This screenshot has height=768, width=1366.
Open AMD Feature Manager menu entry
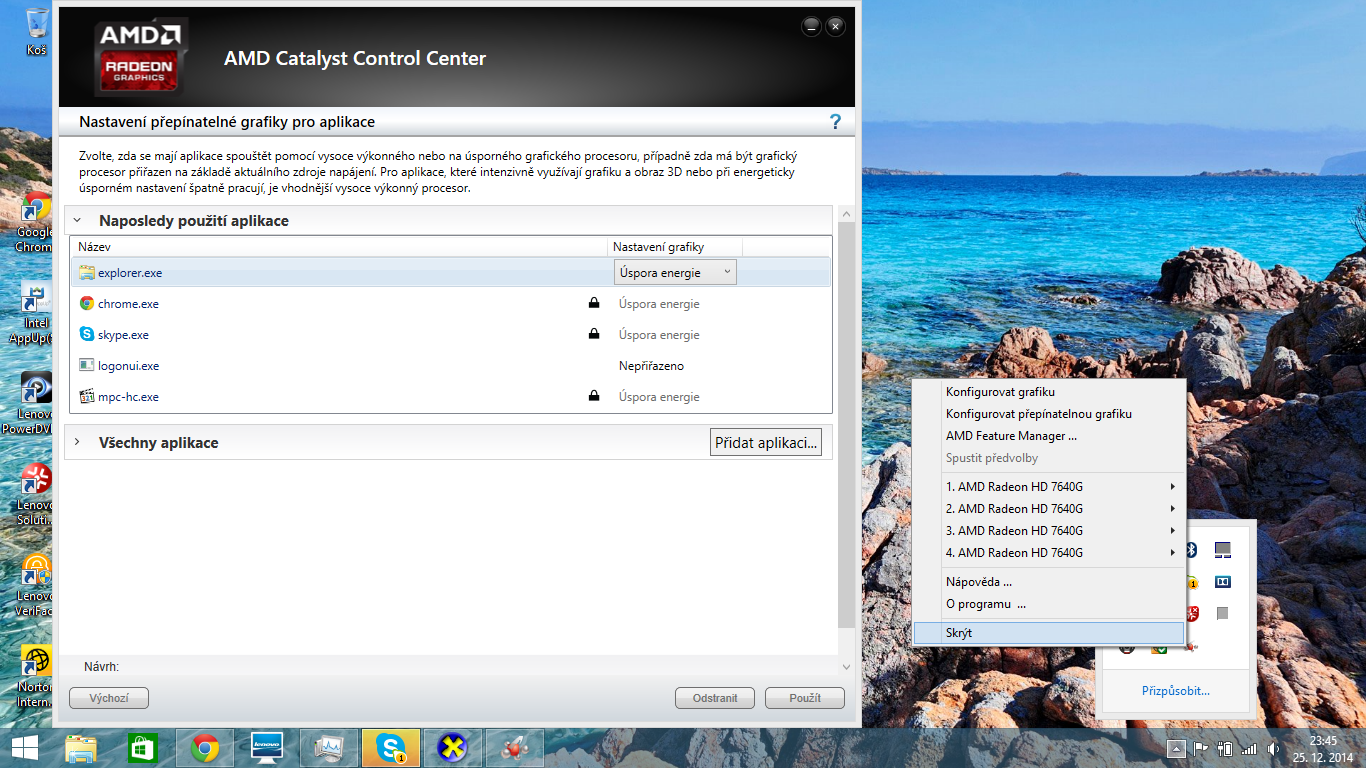pyautogui.click(x=1011, y=436)
